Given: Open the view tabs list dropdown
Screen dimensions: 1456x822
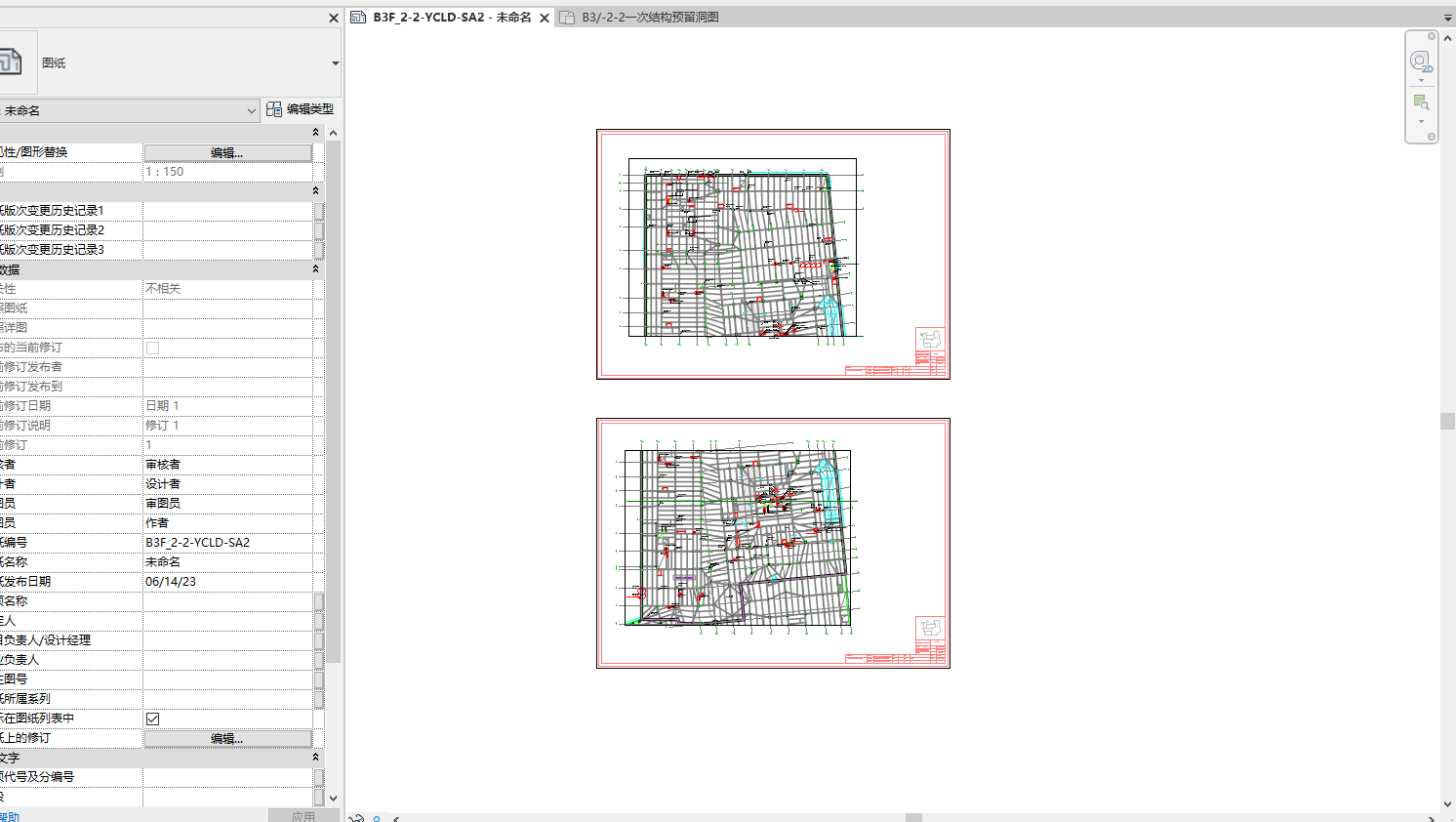Looking at the screenshot, I should point(1447,18).
